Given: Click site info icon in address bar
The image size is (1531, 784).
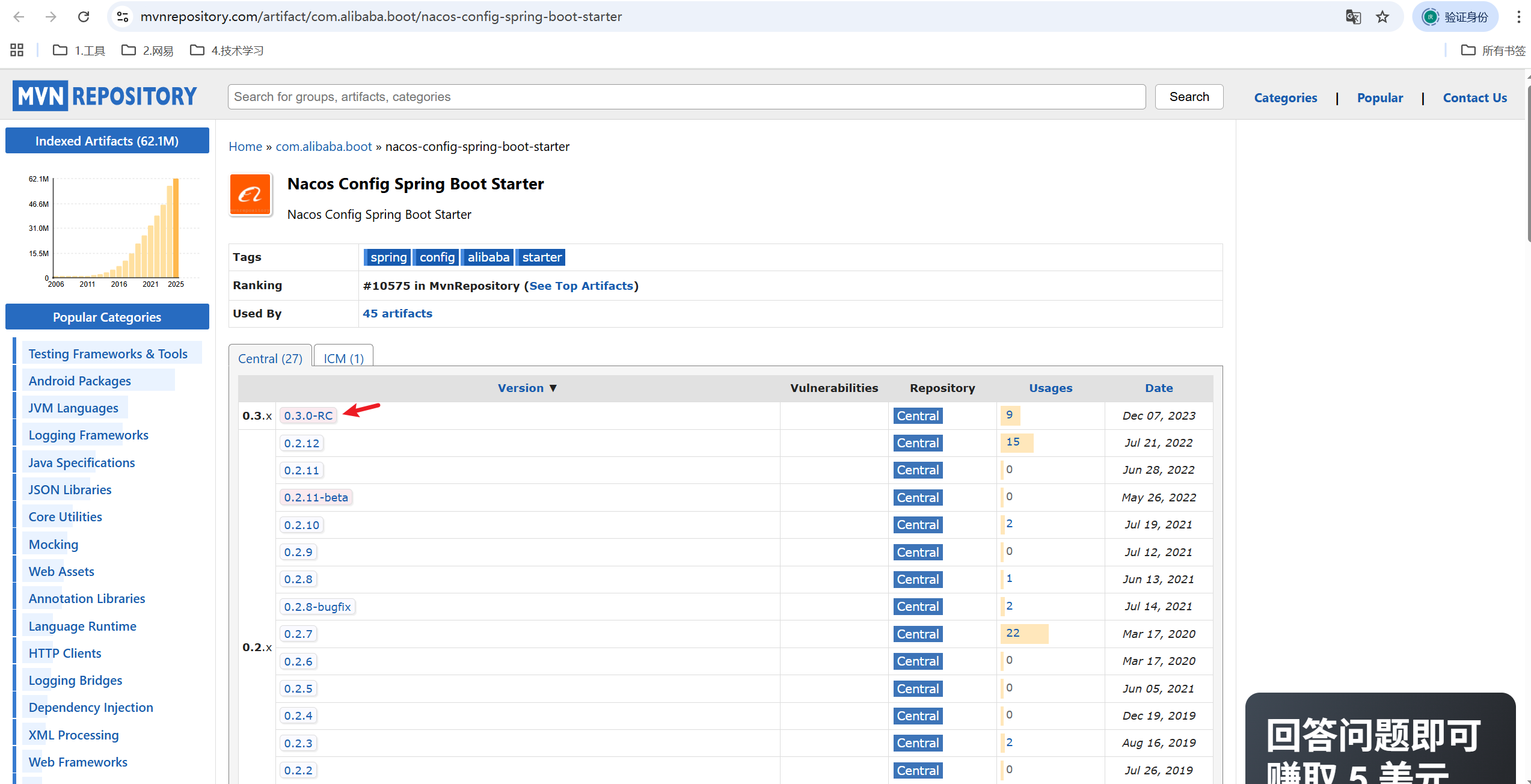Looking at the screenshot, I should point(123,17).
